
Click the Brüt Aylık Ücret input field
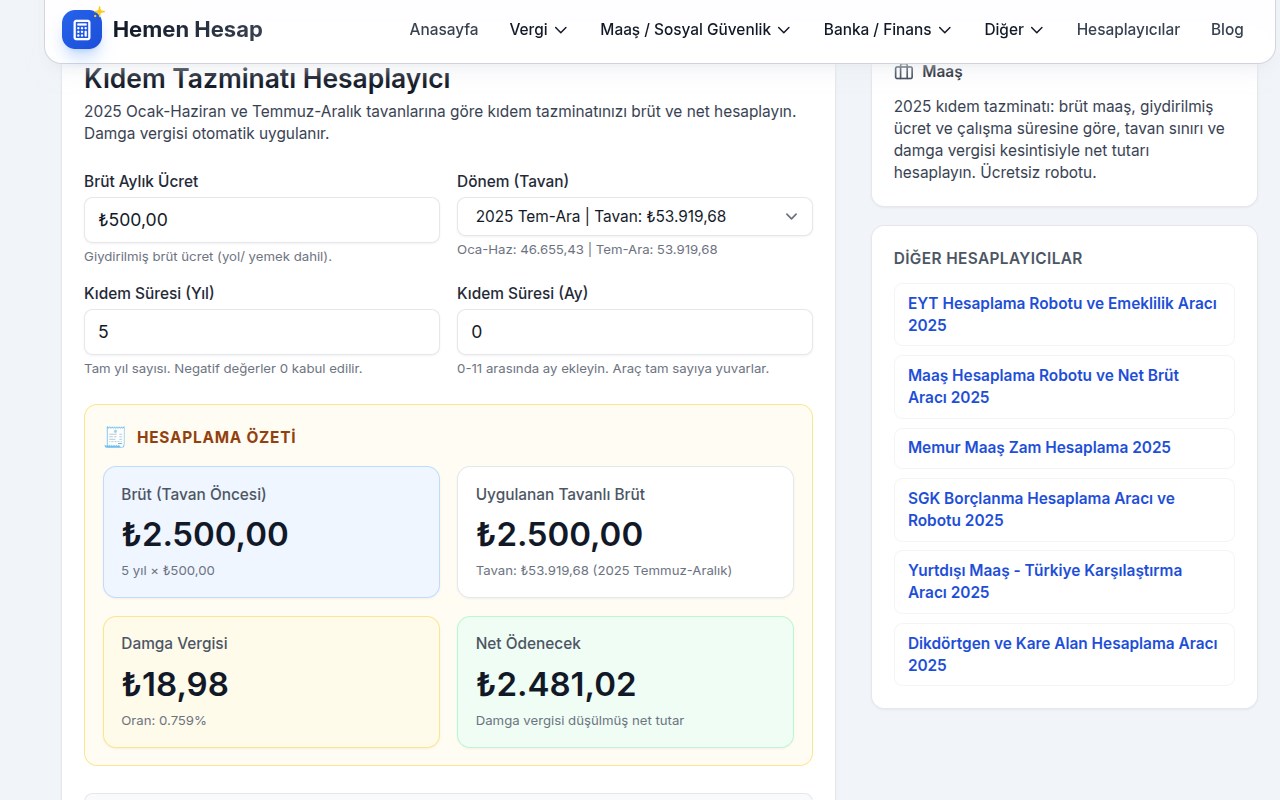262,220
